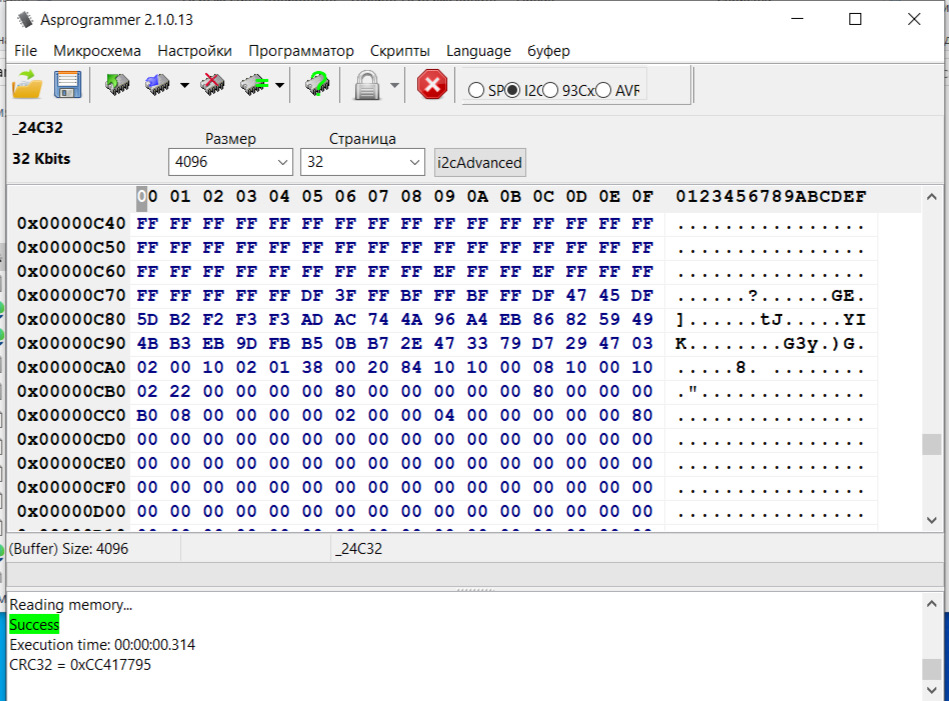
Task: Open a file with the folder icon
Action: pos(27,84)
